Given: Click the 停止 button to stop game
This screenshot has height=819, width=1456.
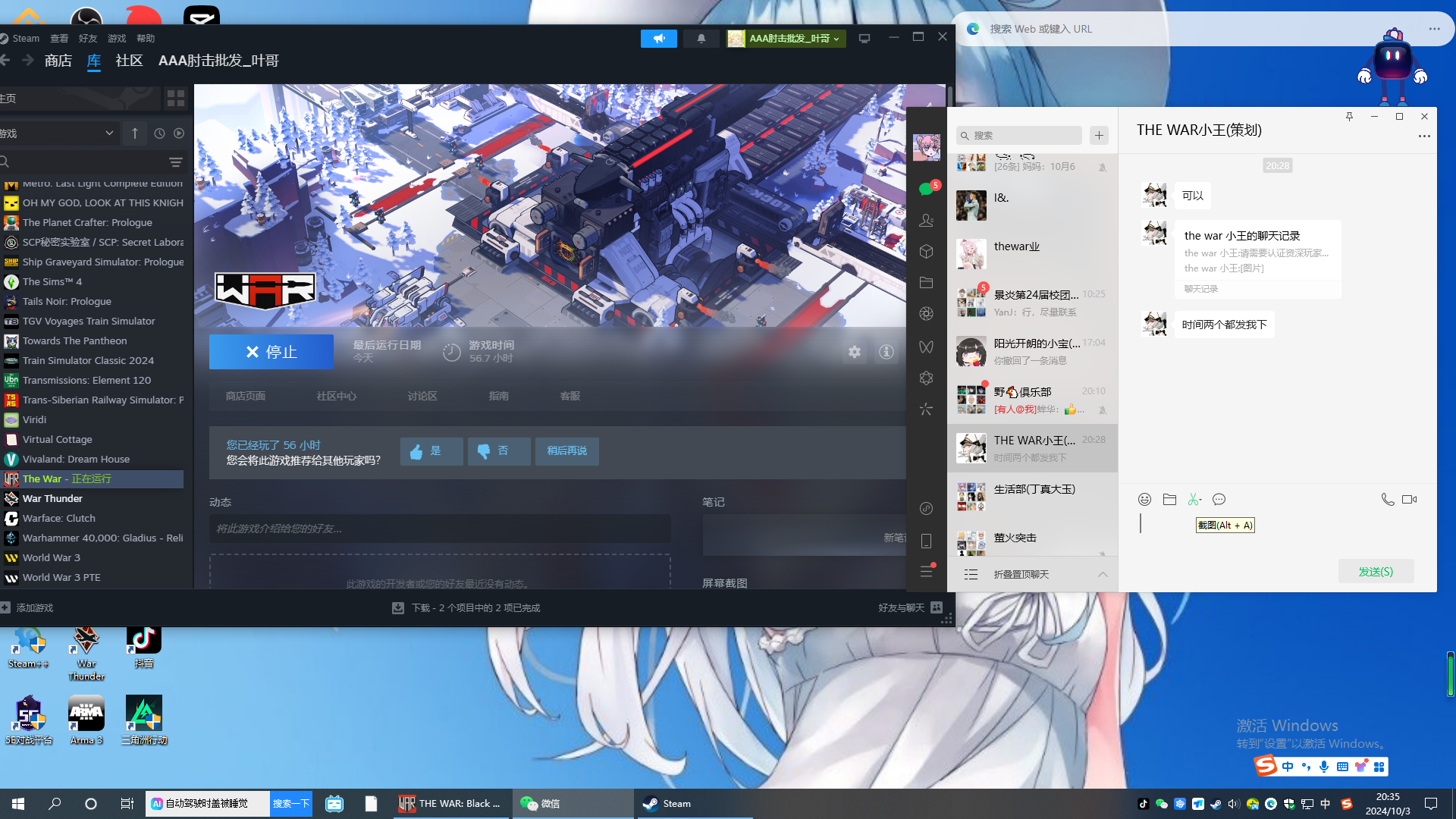Looking at the screenshot, I should tap(271, 352).
